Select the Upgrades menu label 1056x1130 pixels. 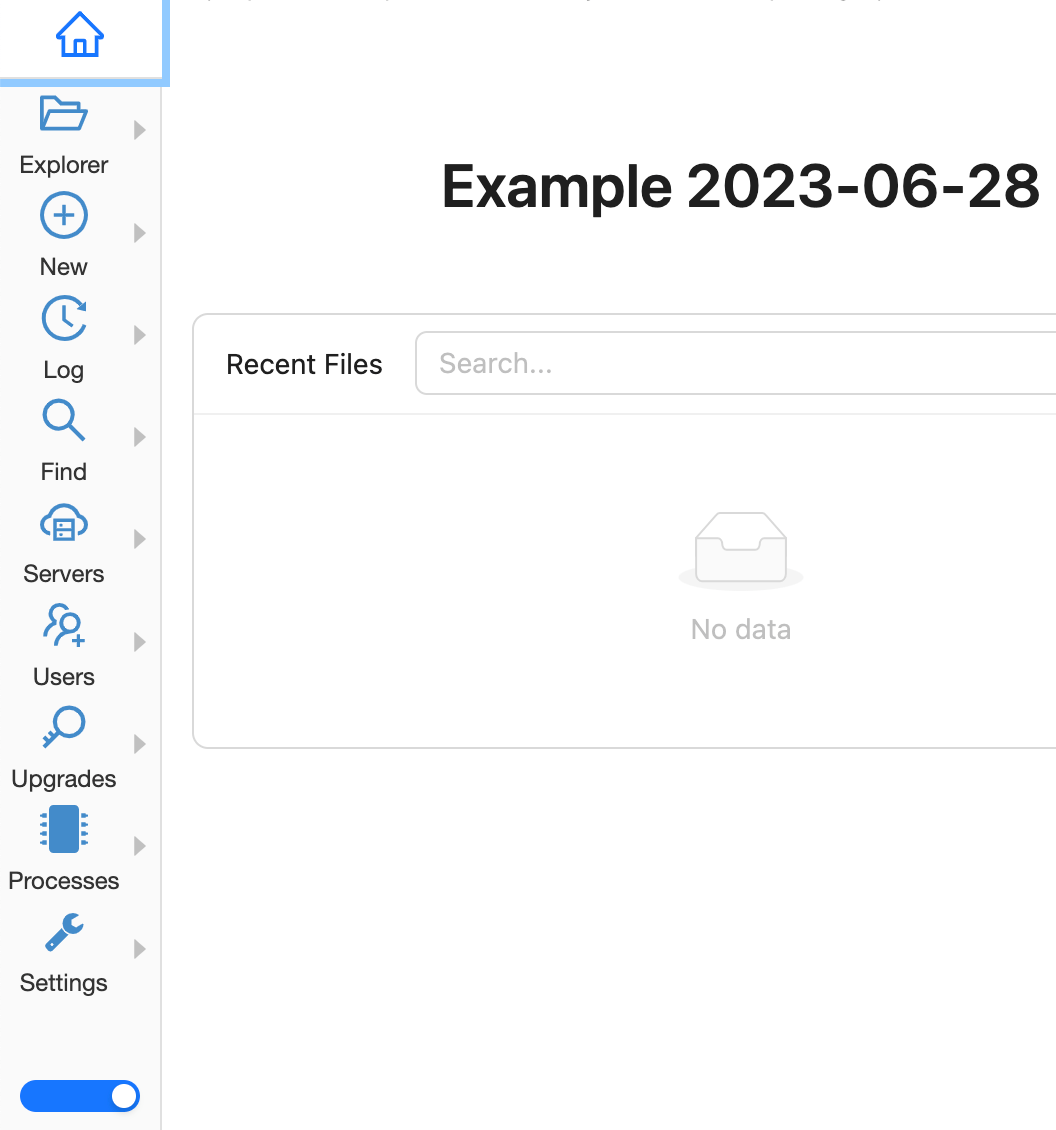[63, 779]
